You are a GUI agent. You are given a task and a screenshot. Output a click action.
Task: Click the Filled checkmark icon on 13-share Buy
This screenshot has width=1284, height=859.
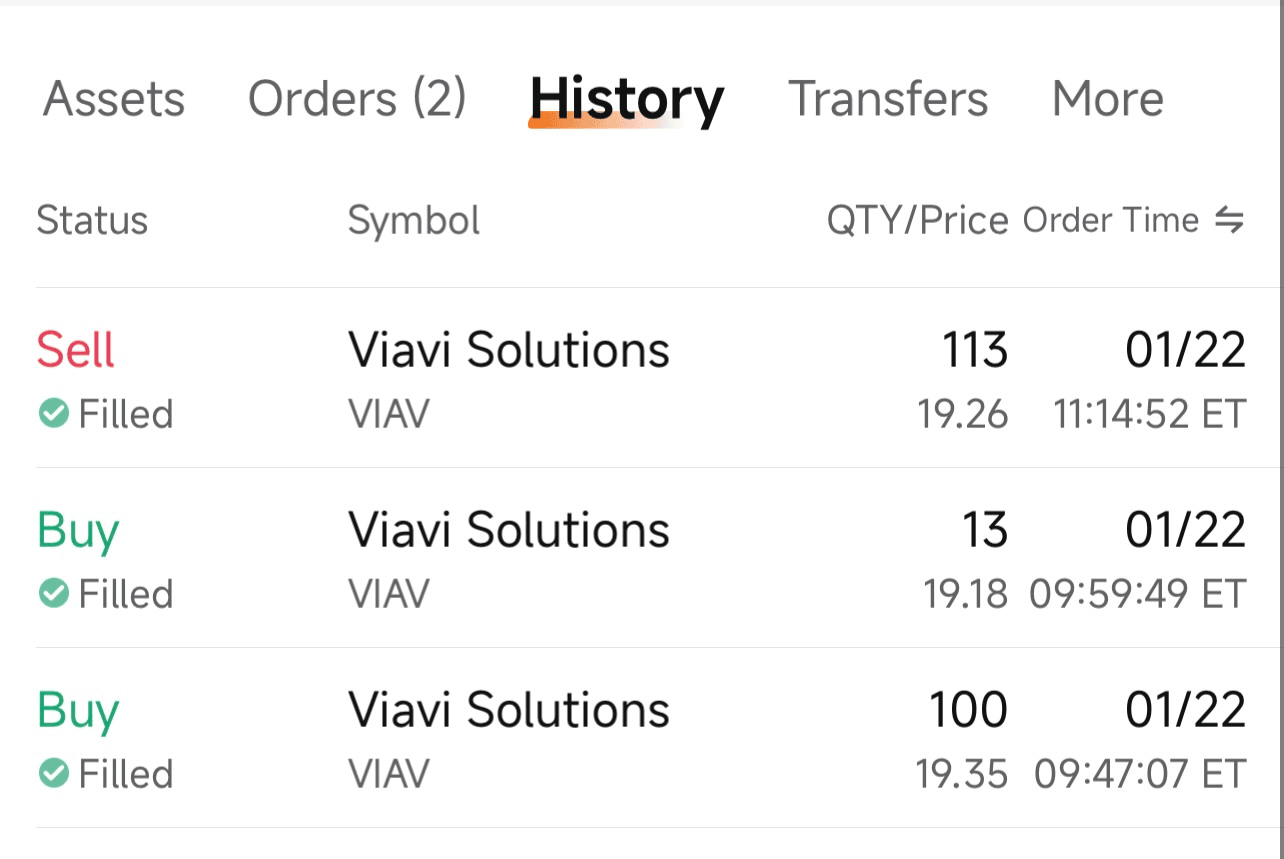(x=53, y=593)
